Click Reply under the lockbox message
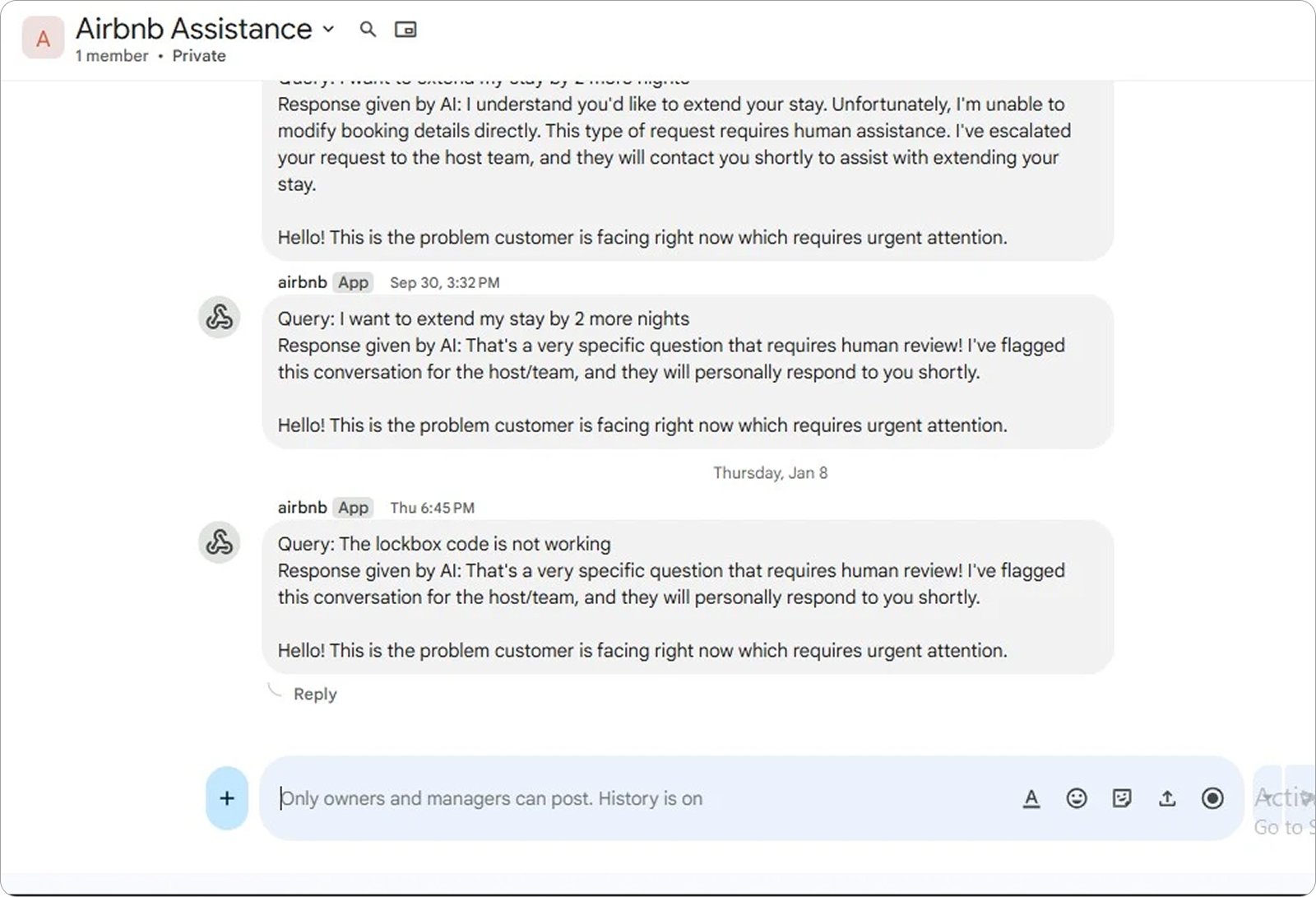The image size is (1316, 897). tap(315, 694)
